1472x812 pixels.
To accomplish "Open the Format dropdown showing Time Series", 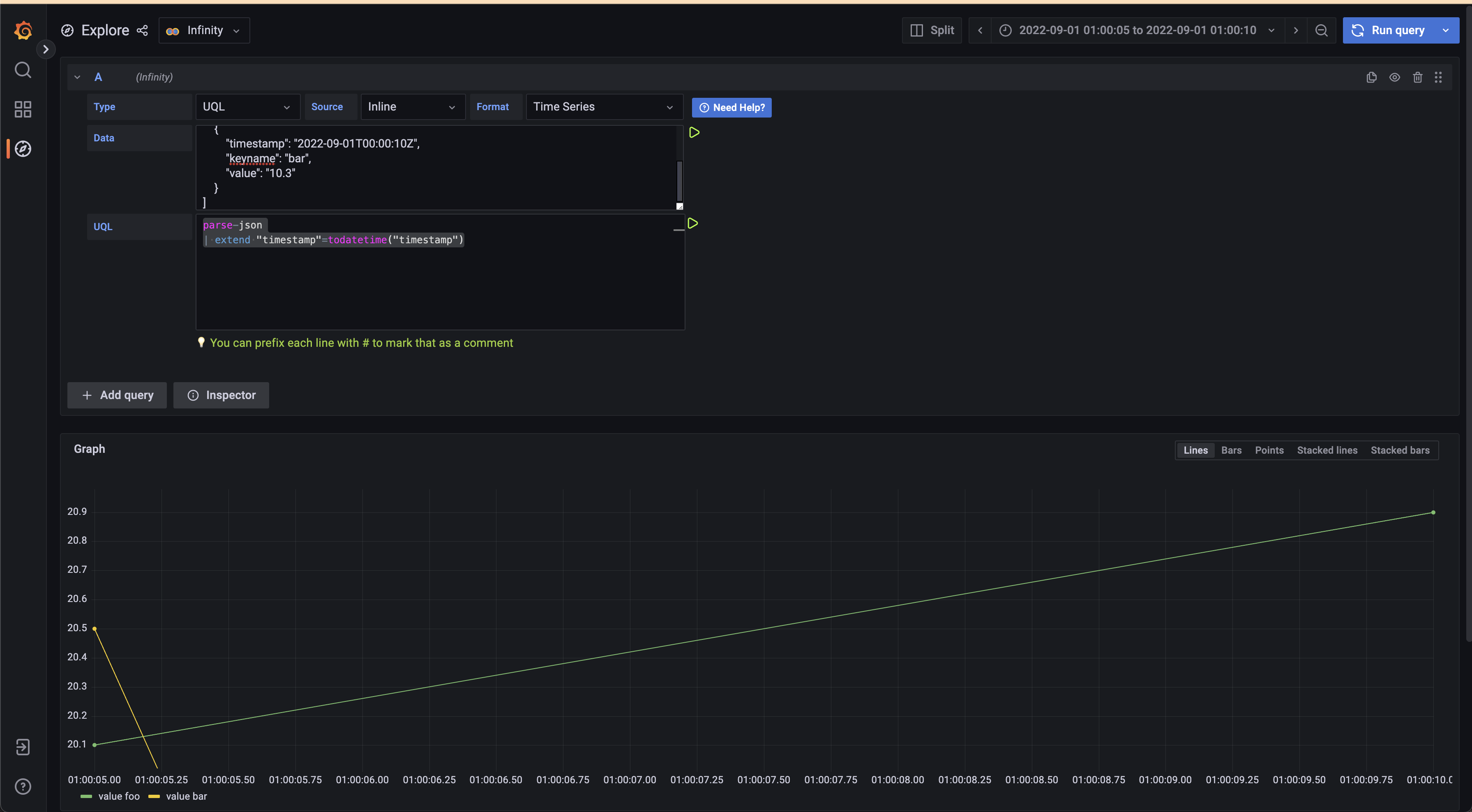I will [604, 106].
